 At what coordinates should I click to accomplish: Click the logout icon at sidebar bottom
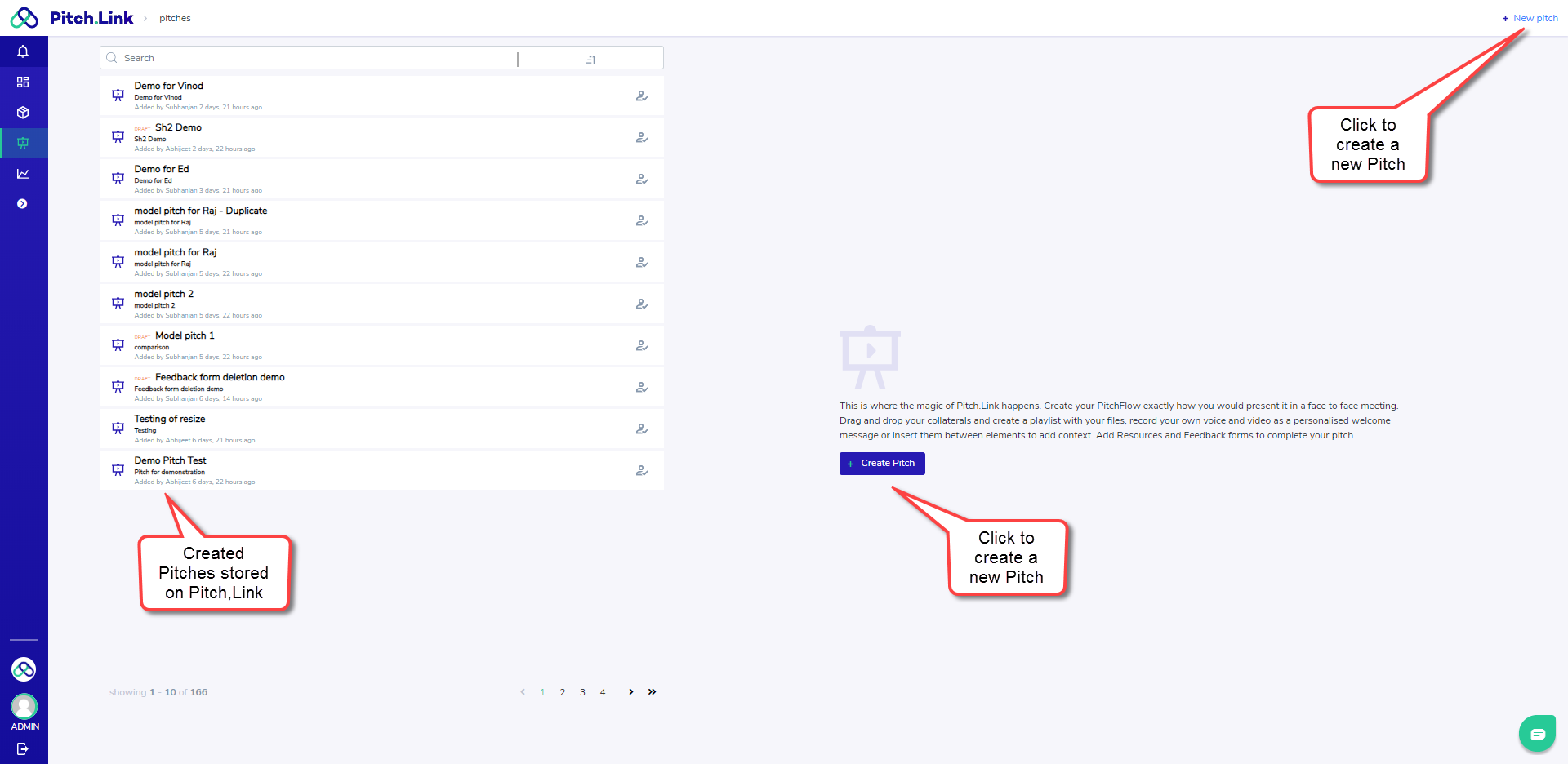coord(23,748)
